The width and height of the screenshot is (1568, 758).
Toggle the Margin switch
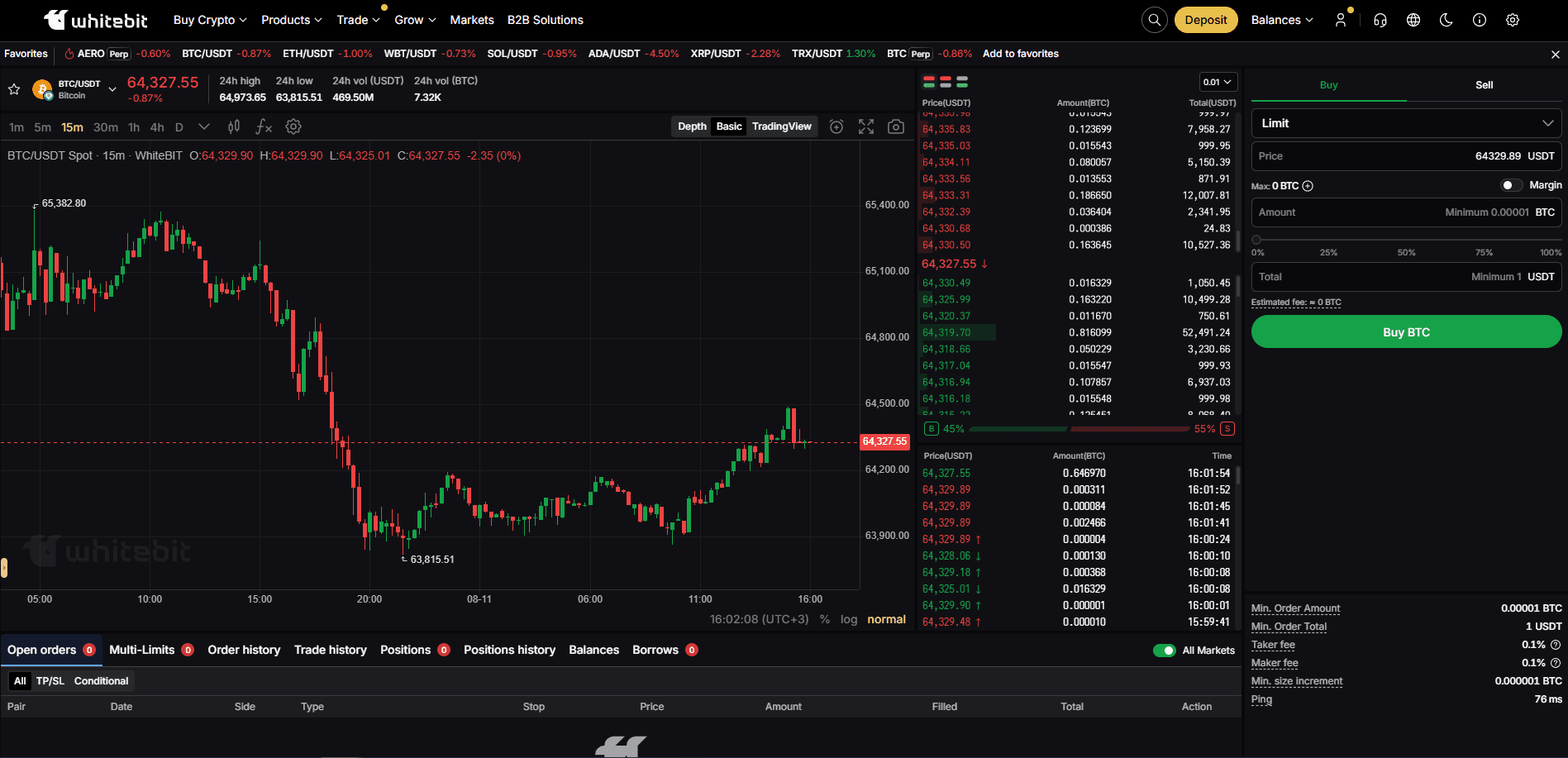coord(1511,185)
